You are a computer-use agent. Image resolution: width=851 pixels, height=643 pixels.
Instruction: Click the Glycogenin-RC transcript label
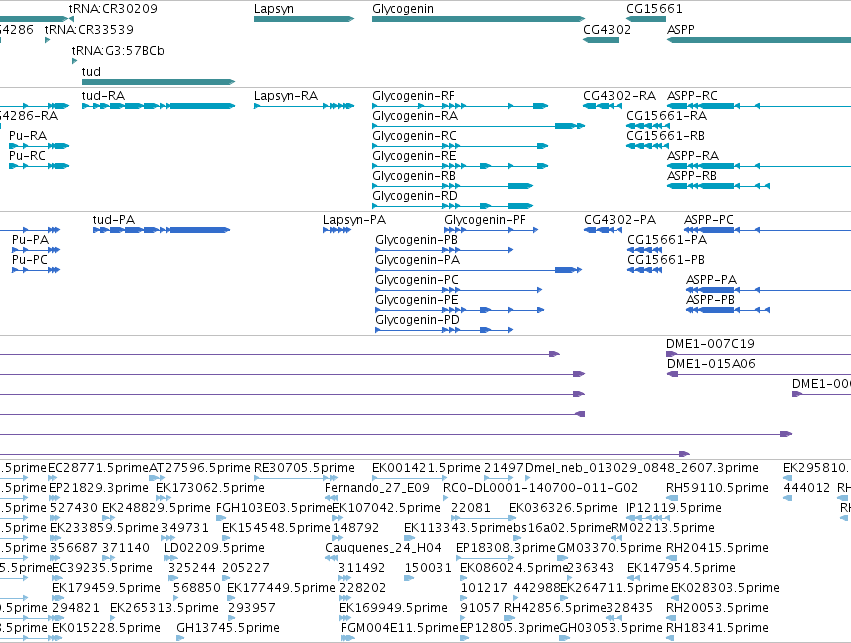(414, 136)
